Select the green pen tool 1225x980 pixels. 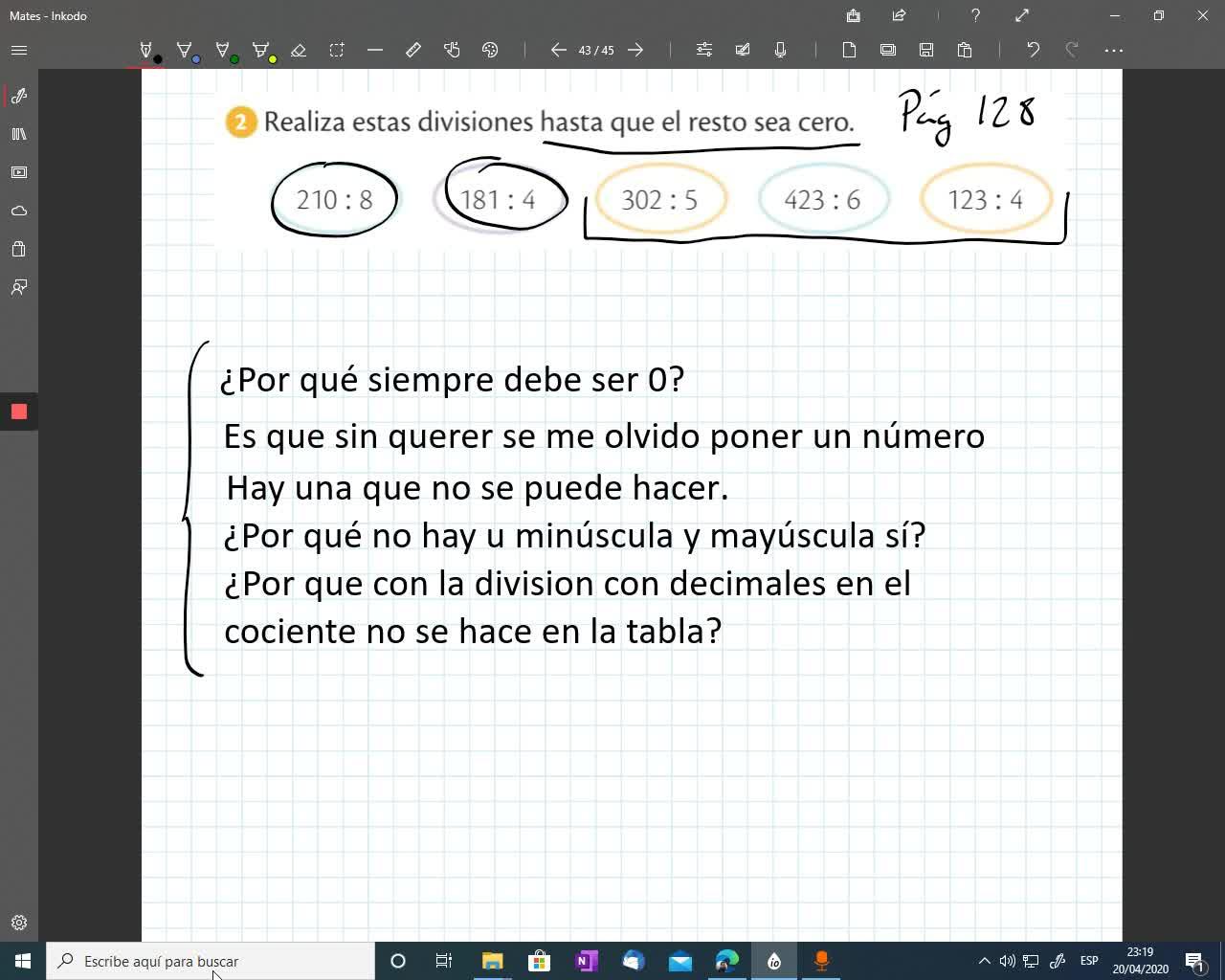[223, 50]
